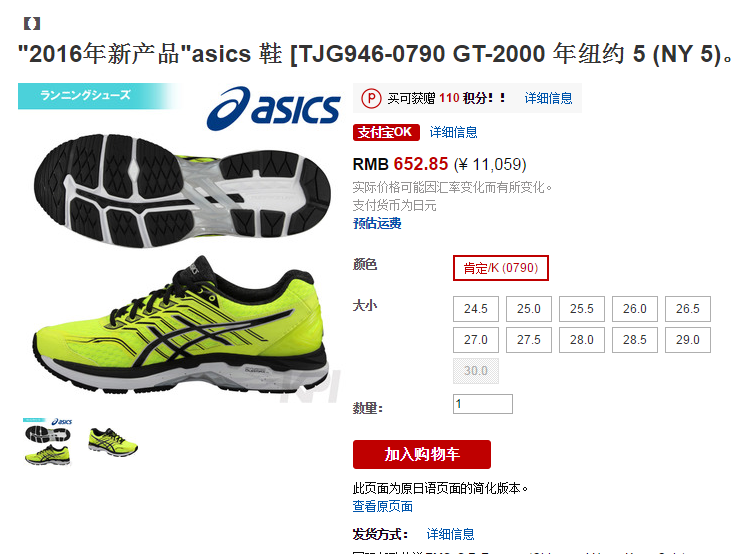Open 详细信息 link beside Alipay badge
731x554 pixels.
453,132
